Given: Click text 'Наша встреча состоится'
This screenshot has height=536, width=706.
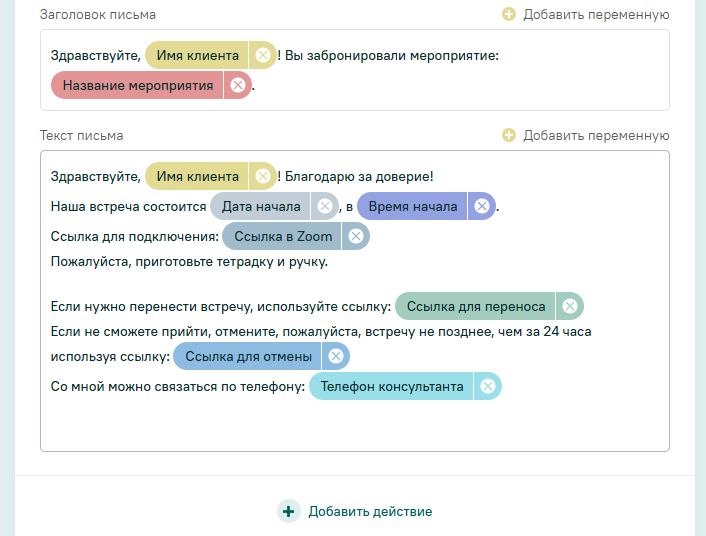Looking at the screenshot, I should coord(128,206).
